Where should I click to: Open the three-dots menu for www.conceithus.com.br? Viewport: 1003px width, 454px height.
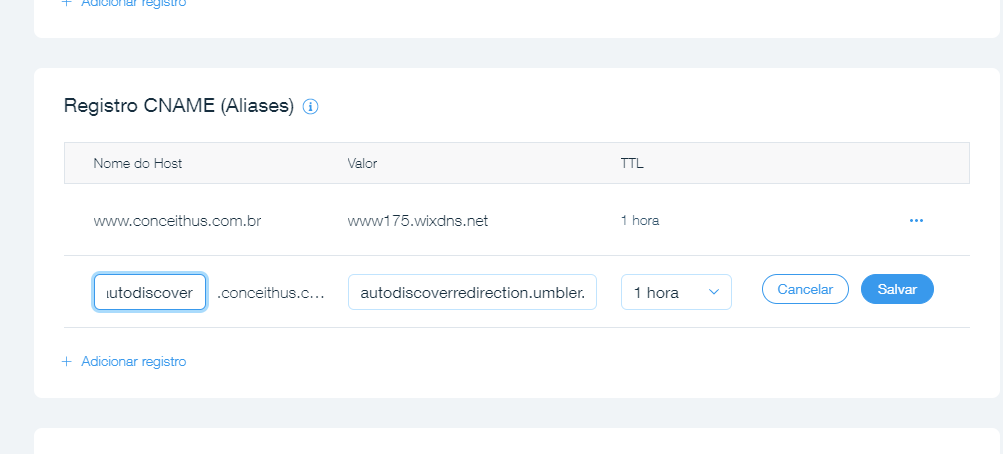(916, 220)
